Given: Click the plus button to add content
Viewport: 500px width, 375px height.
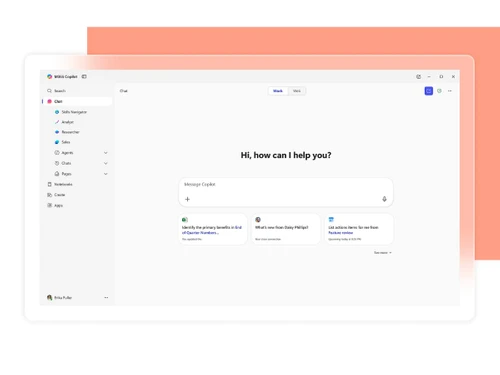Looking at the screenshot, I should coord(187,199).
